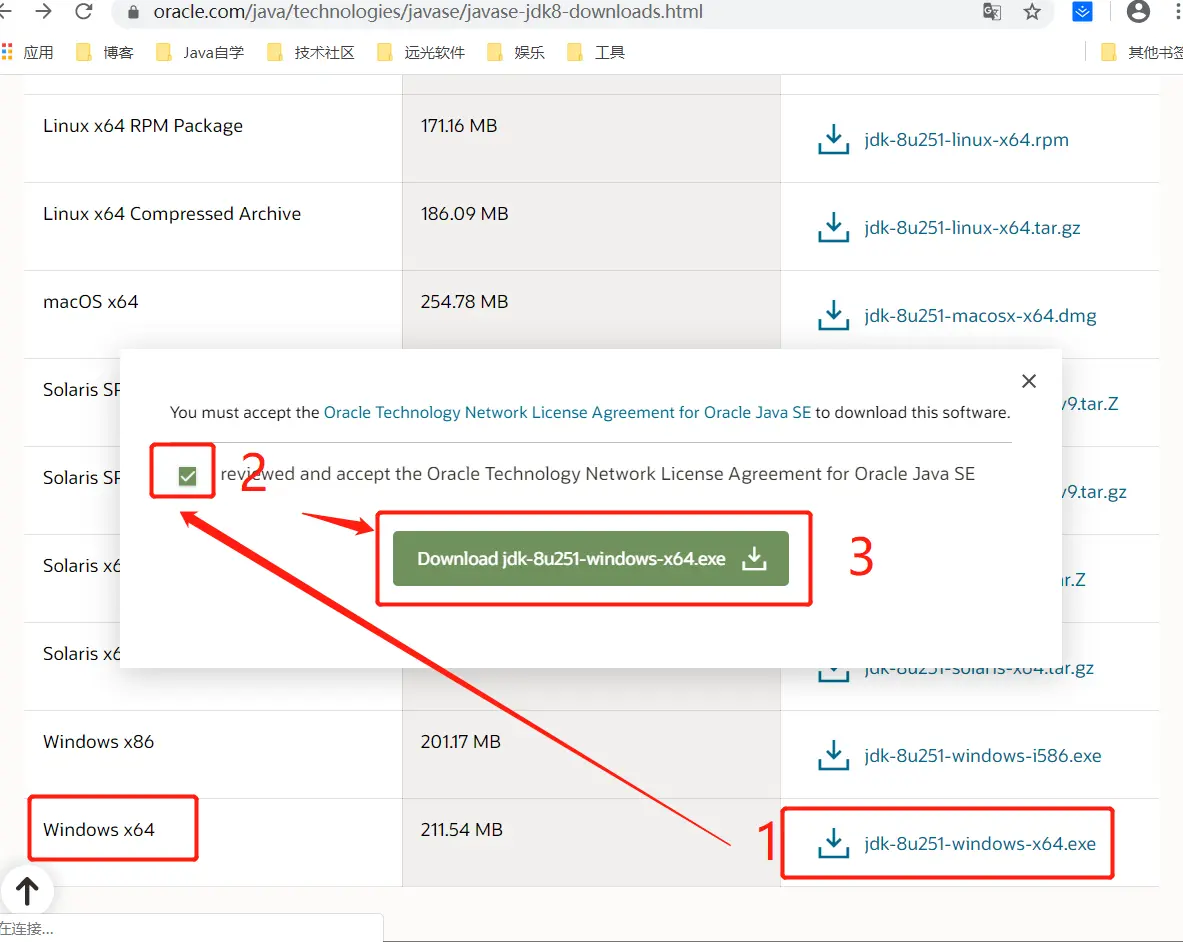
Task: Open the 技术社区 bookmarks folder
Action: click(x=311, y=52)
